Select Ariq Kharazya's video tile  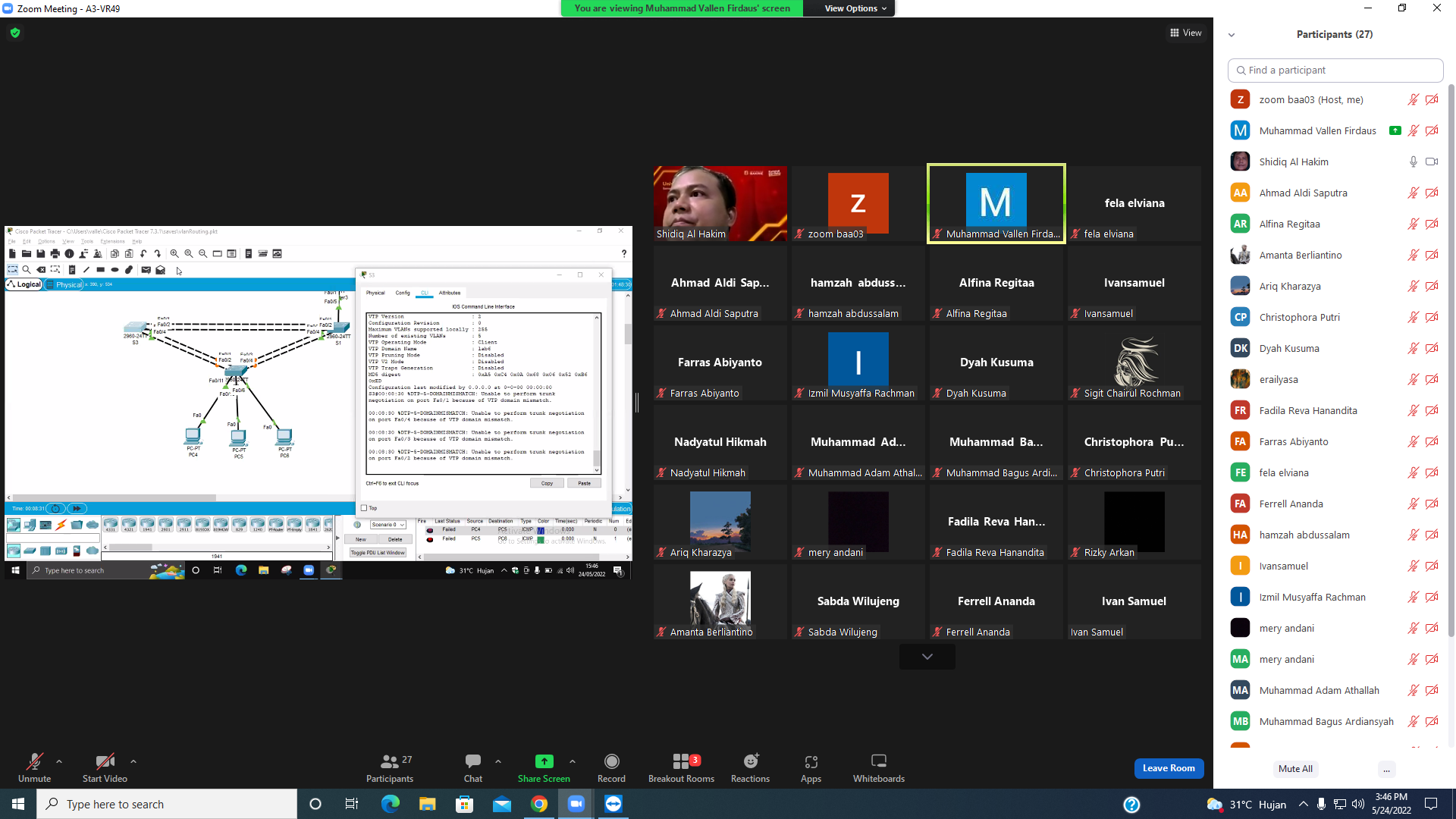(x=720, y=522)
